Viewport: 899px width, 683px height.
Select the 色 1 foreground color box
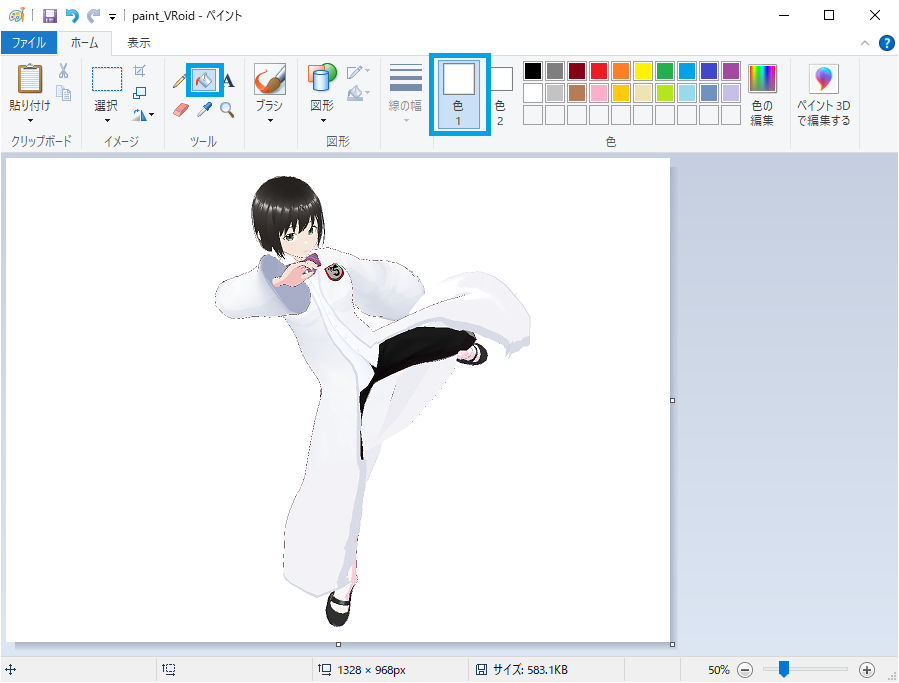pos(459,94)
